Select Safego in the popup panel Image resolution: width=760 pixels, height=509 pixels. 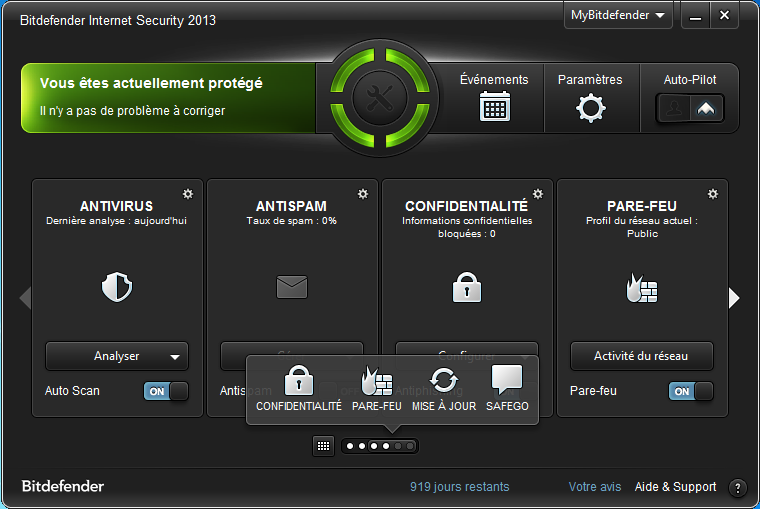click(x=507, y=389)
